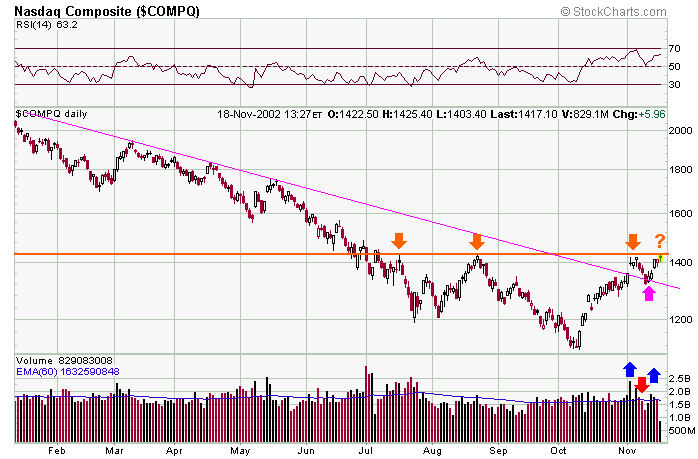Click the V:829.1M volume value

pos(585,114)
